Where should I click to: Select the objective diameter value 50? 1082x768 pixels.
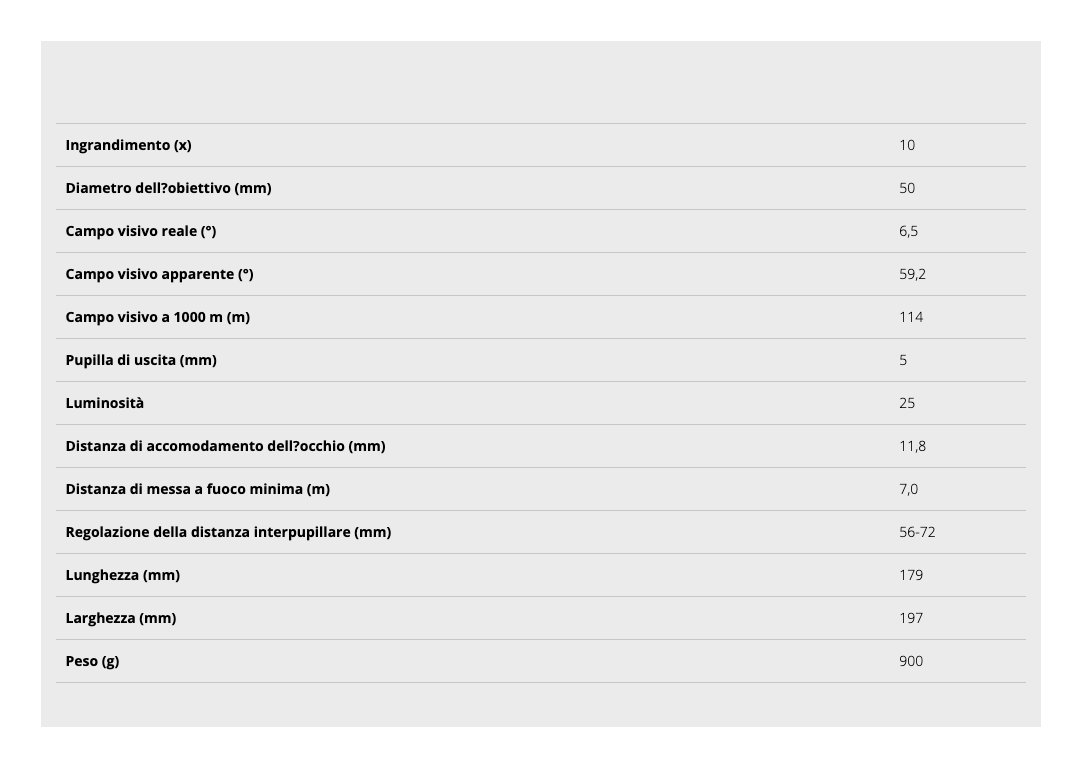907,188
